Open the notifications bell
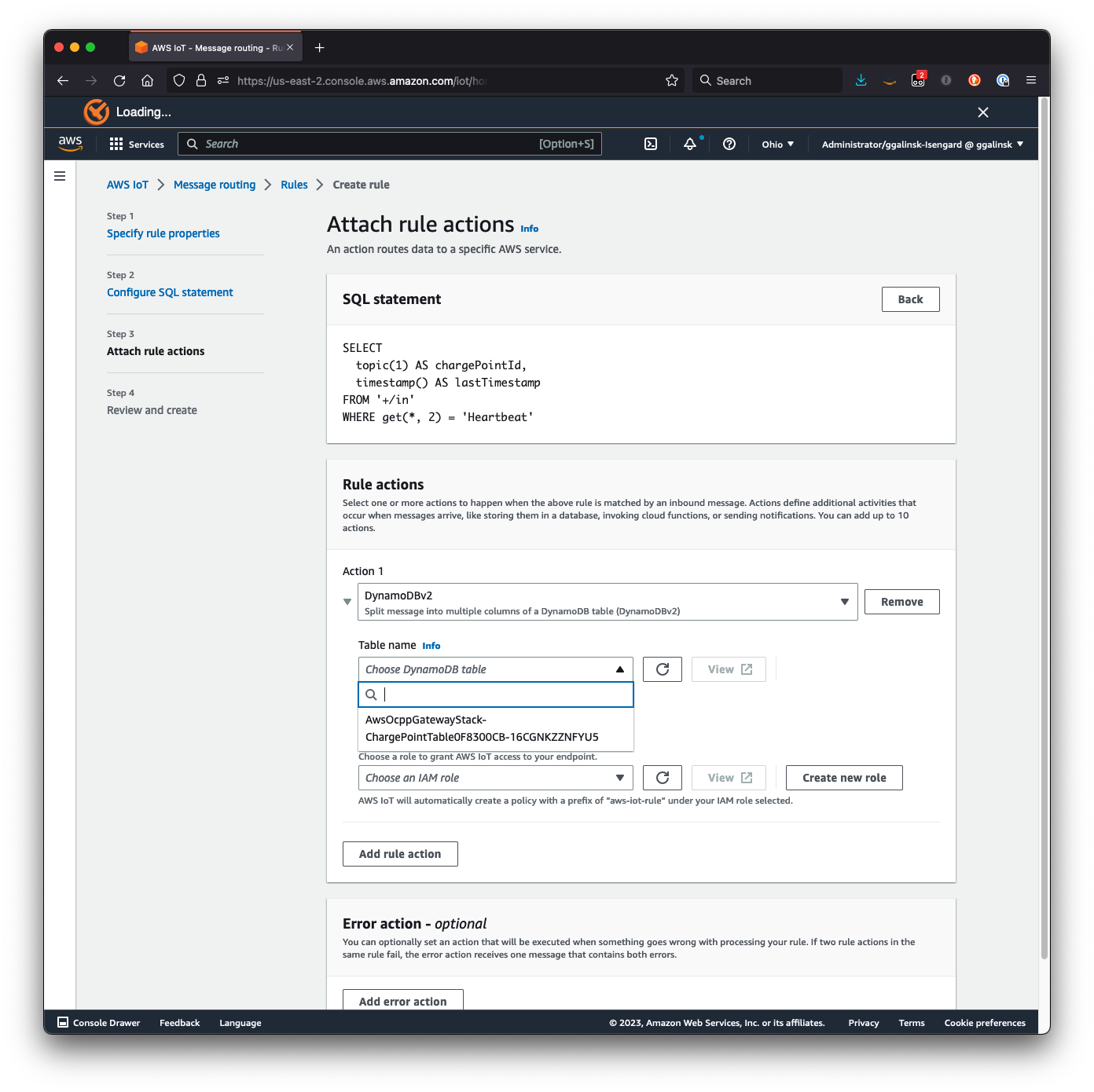This screenshot has height=1092, width=1094. [689, 144]
